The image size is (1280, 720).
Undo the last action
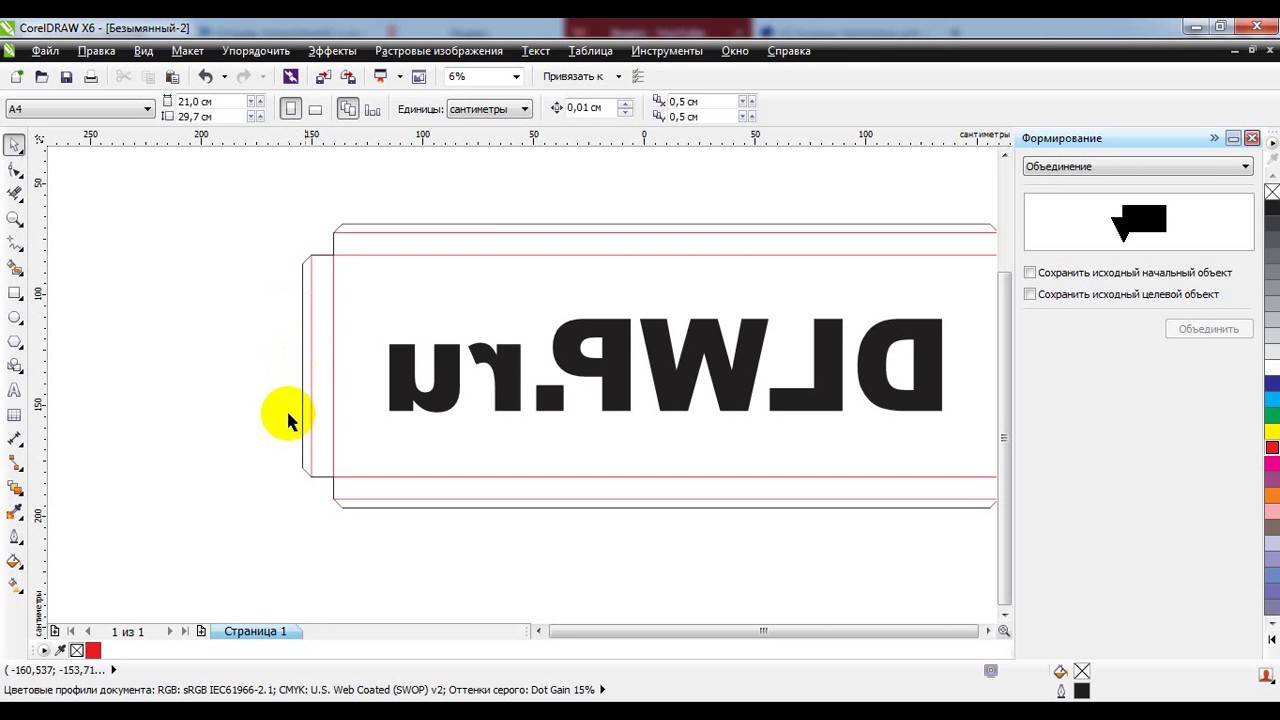(205, 76)
